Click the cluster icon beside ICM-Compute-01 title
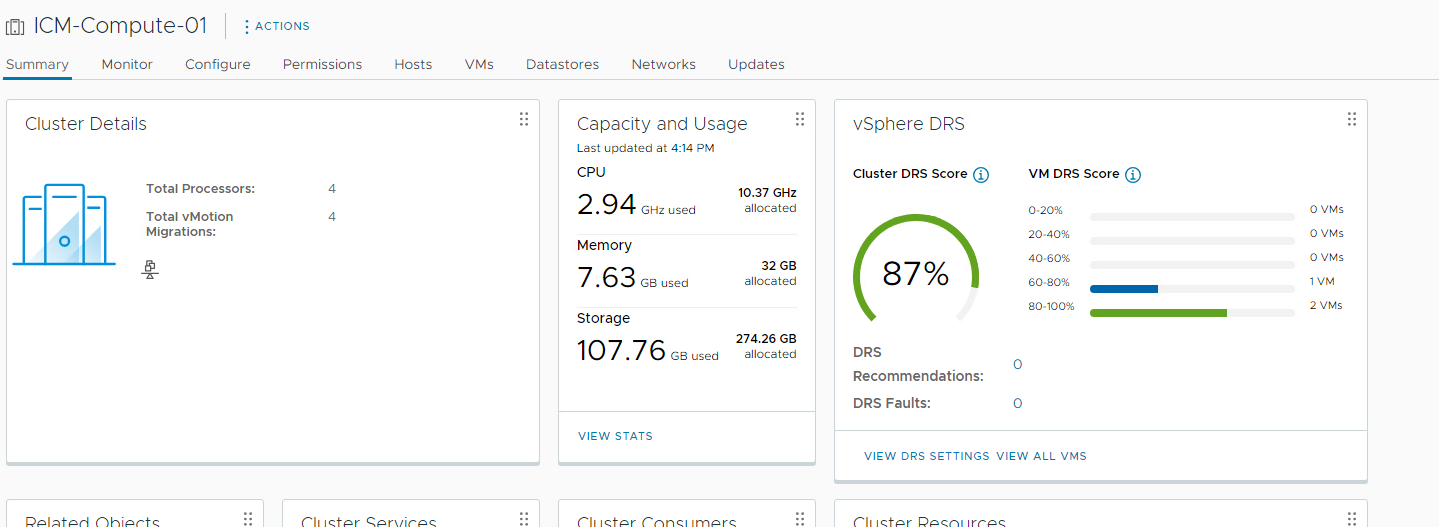This screenshot has height=527, width=1439. [x=15, y=27]
